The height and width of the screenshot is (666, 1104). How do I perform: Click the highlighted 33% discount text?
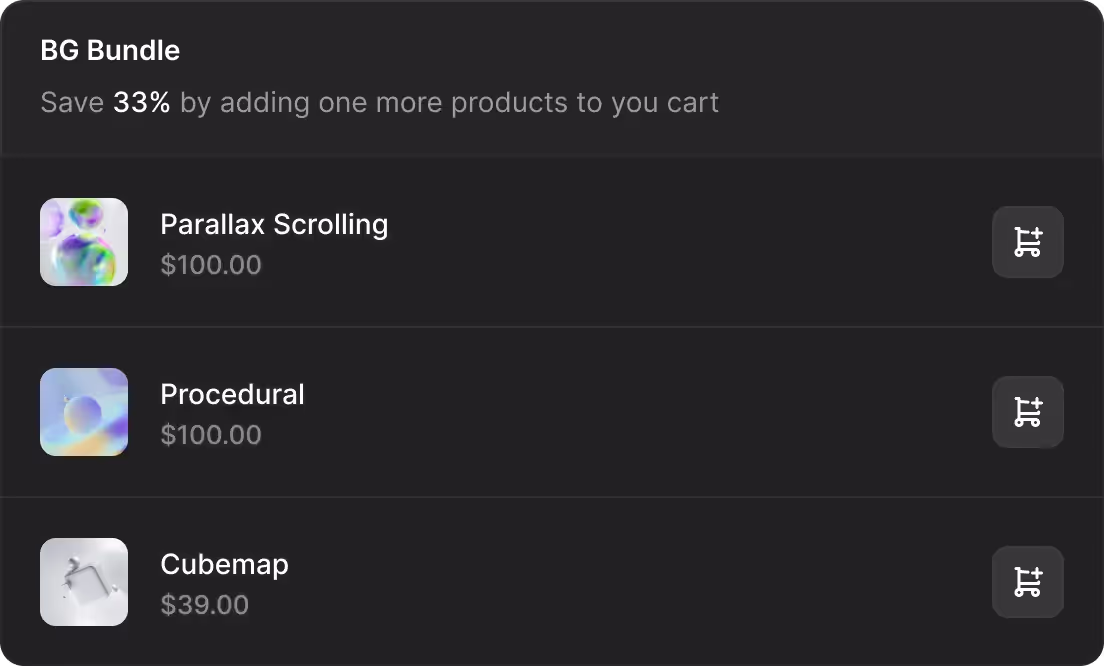point(141,102)
